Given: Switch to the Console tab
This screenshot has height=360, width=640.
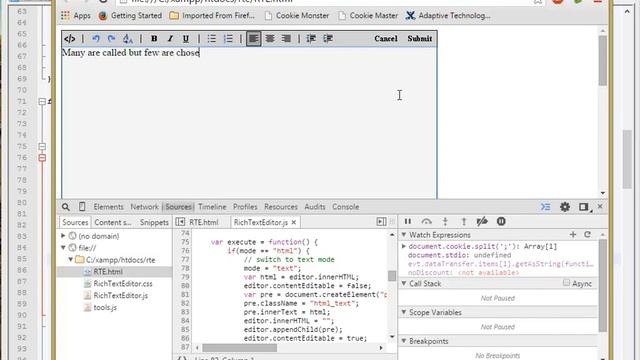Looking at the screenshot, I should 345,207.
